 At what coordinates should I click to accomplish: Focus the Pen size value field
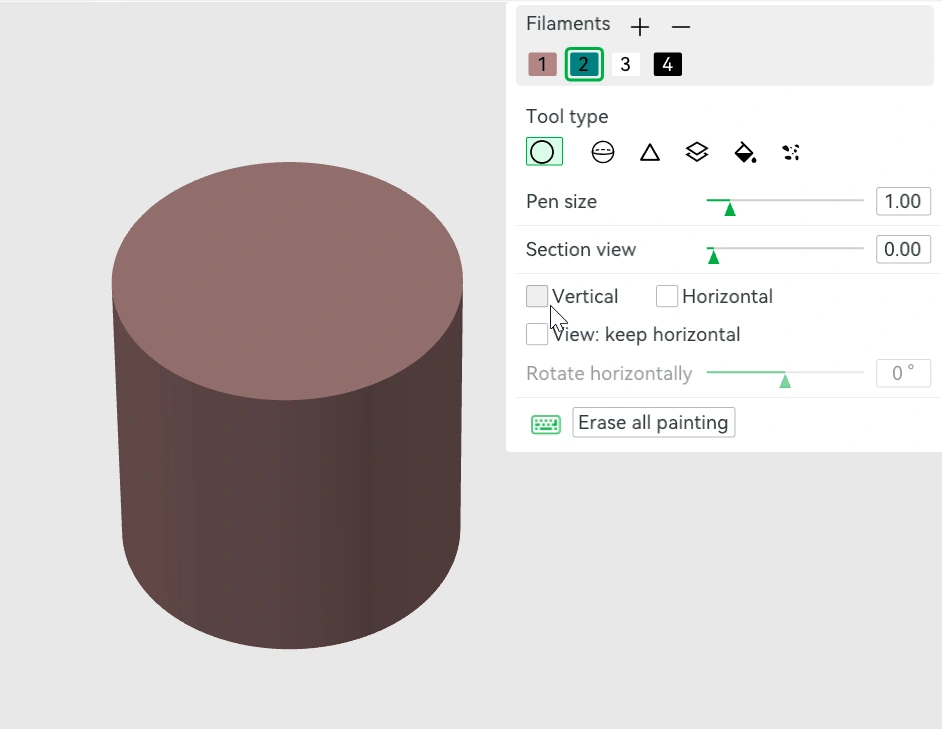click(903, 201)
